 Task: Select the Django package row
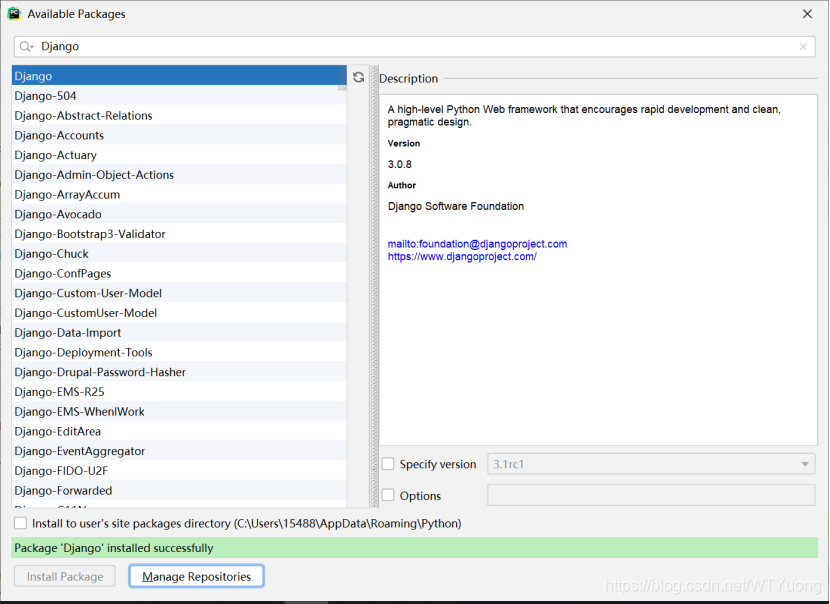(179, 76)
